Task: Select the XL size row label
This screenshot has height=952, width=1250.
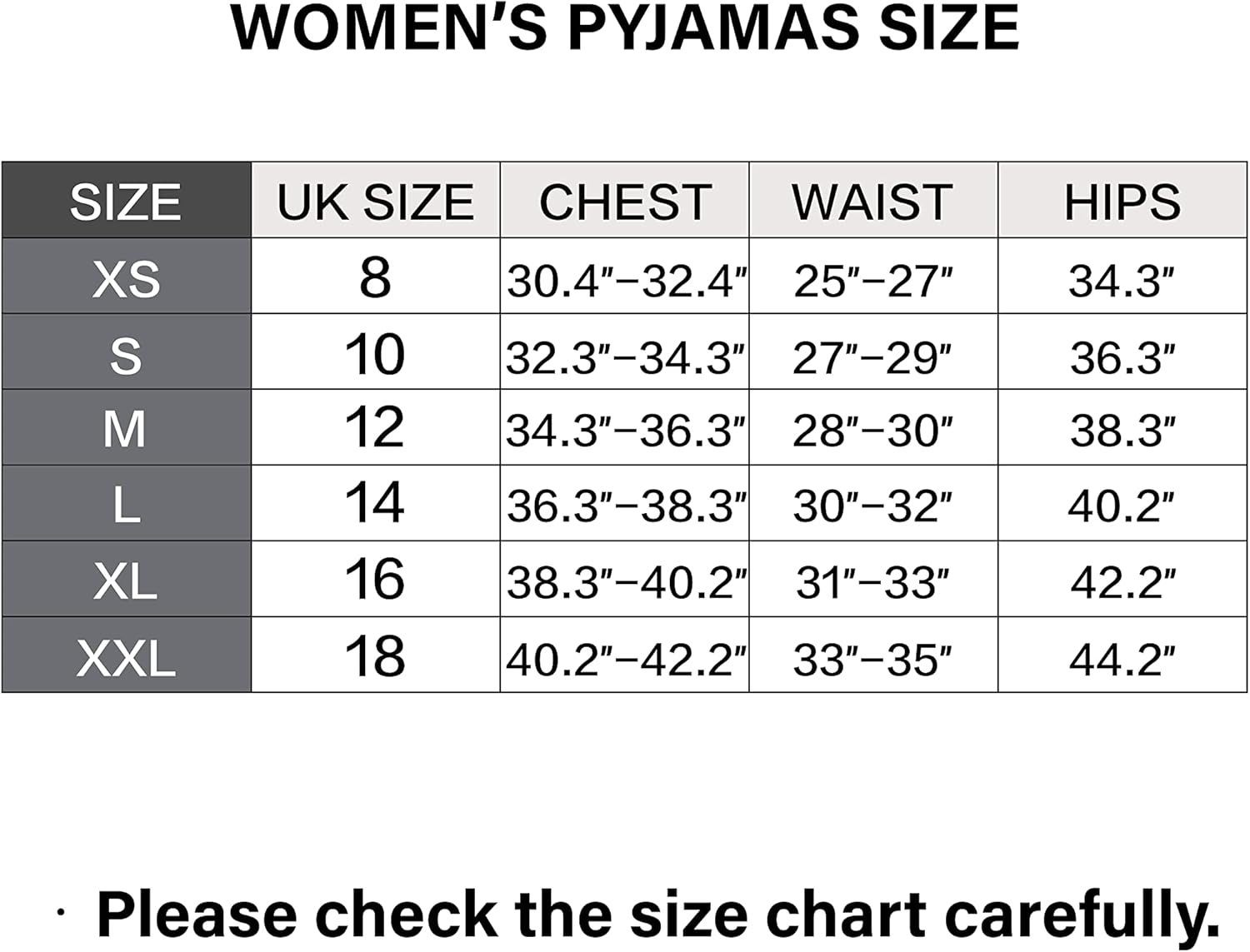Action: pyautogui.click(x=126, y=581)
